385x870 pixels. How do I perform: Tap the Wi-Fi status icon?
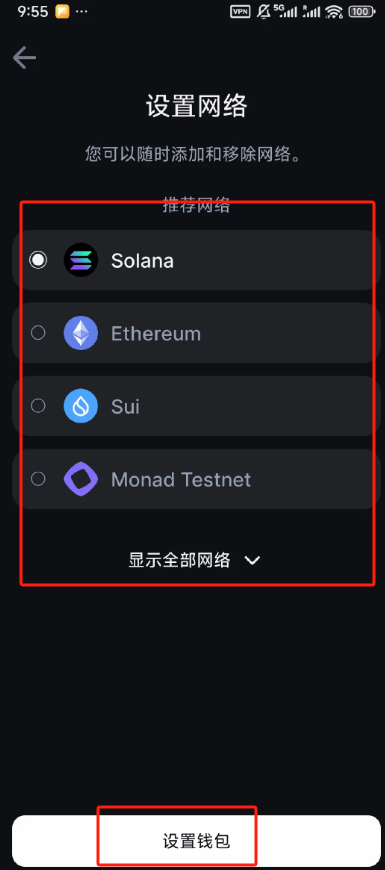click(x=334, y=12)
